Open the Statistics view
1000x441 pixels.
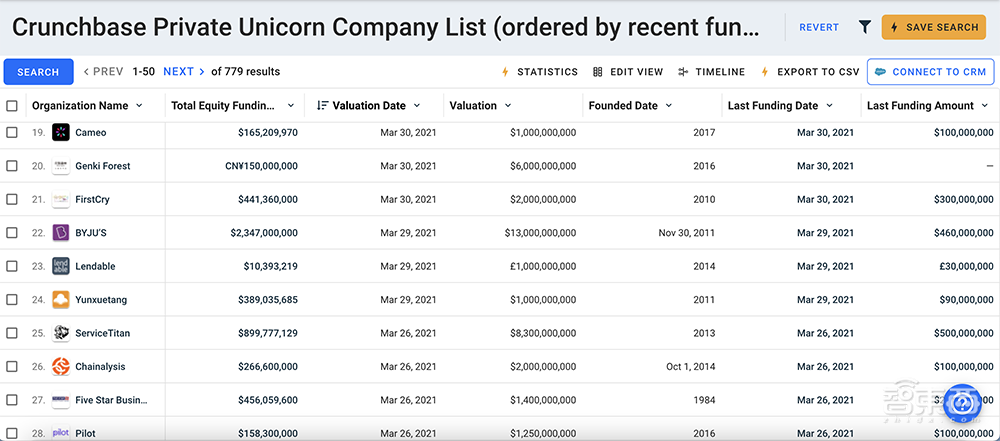coord(540,72)
